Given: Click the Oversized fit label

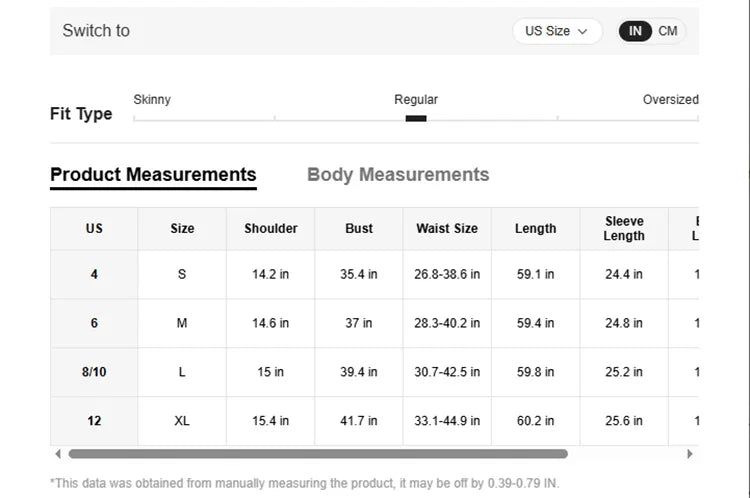Looking at the screenshot, I should pyautogui.click(x=671, y=100).
